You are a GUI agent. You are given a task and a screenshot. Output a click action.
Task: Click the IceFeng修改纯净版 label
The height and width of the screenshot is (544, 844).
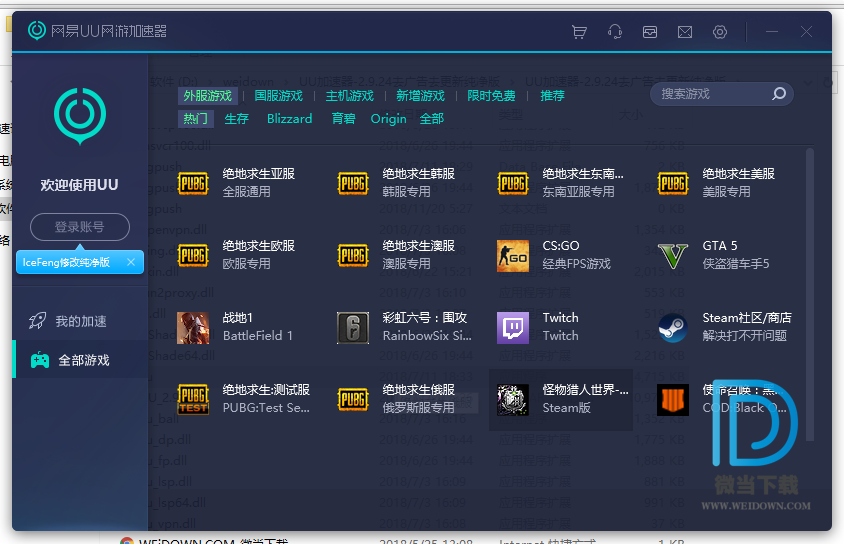pyautogui.click(x=66, y=262)
